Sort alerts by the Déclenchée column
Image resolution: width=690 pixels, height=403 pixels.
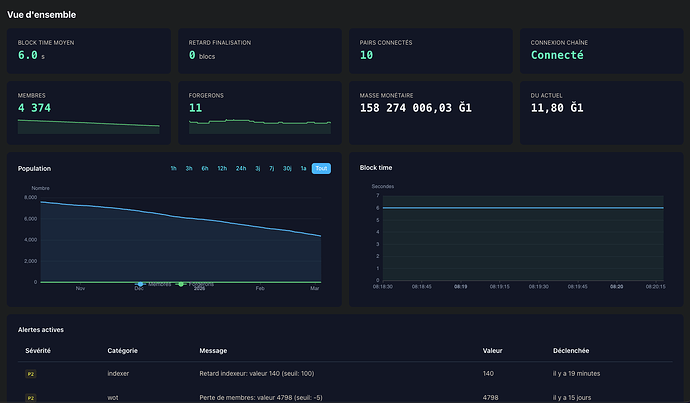571,350
